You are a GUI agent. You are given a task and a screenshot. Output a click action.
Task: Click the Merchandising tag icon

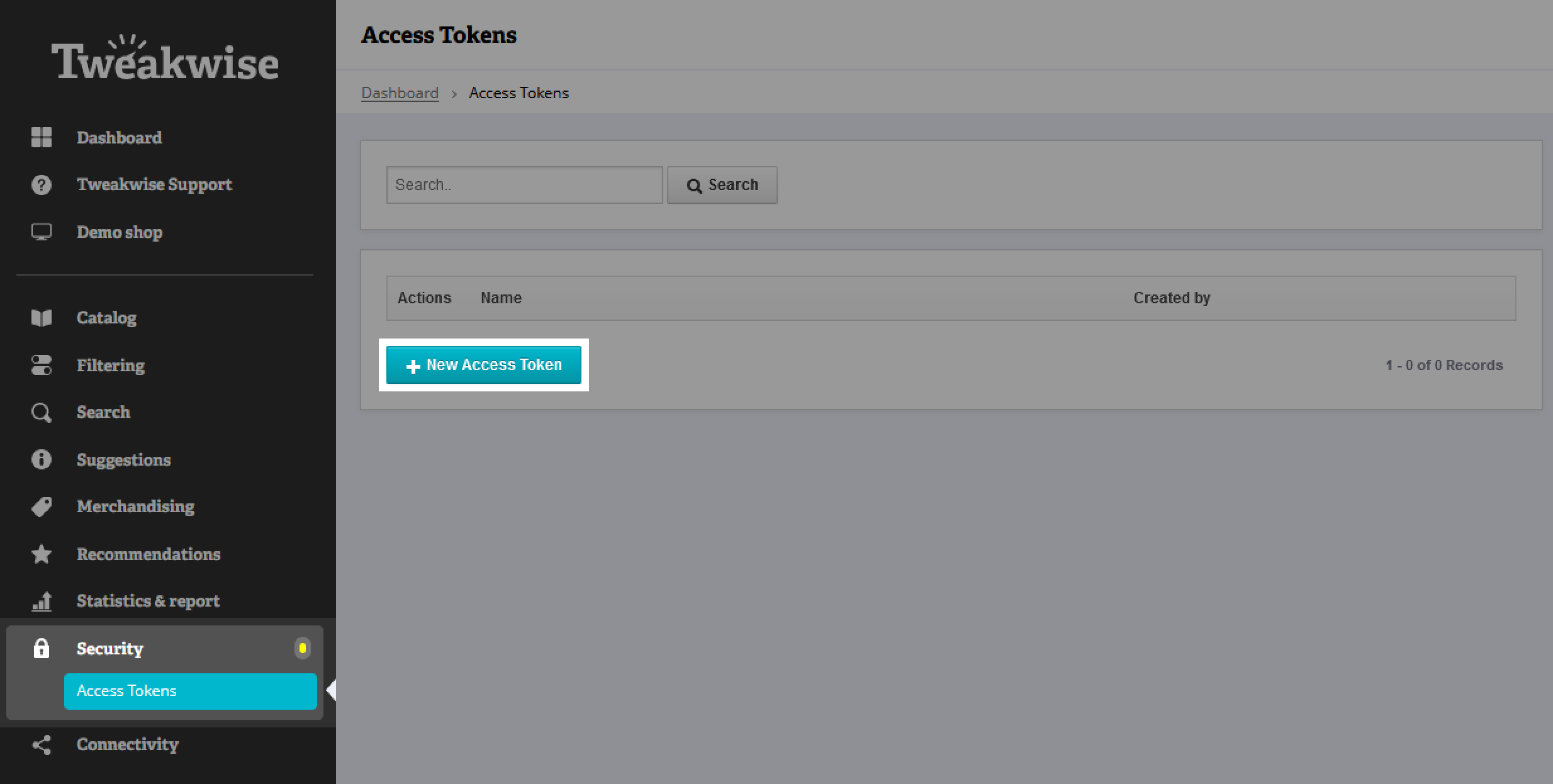click(x=42, y=507)
